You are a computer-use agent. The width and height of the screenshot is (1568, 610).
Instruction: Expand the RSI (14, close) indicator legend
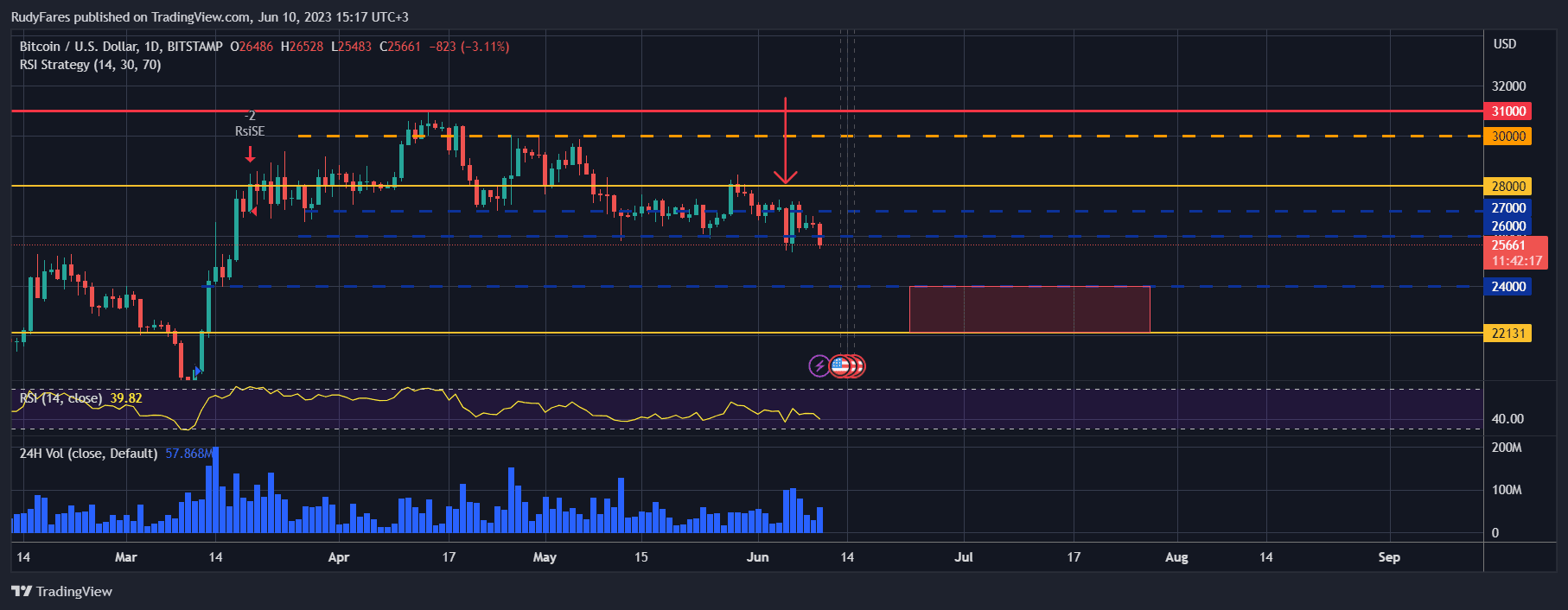pos(62,398)
